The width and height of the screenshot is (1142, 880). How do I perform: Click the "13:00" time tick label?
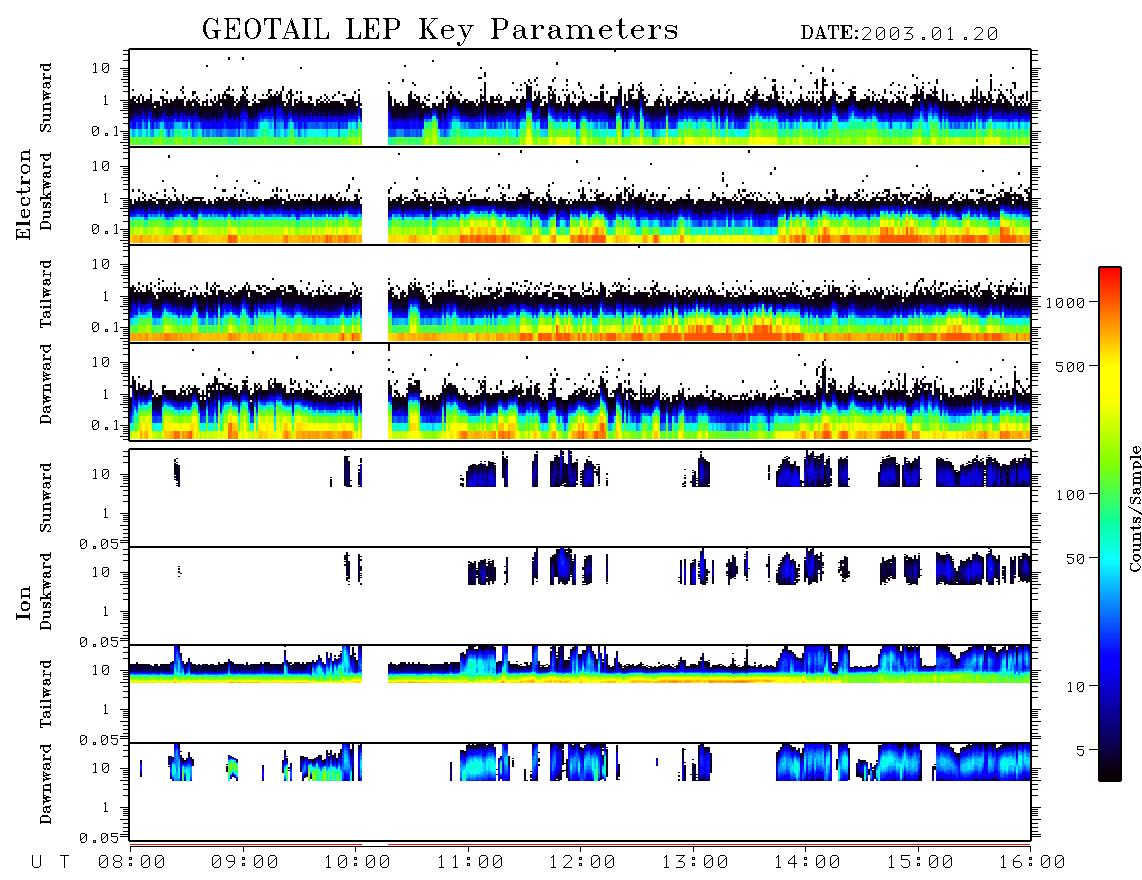(695, 862)
